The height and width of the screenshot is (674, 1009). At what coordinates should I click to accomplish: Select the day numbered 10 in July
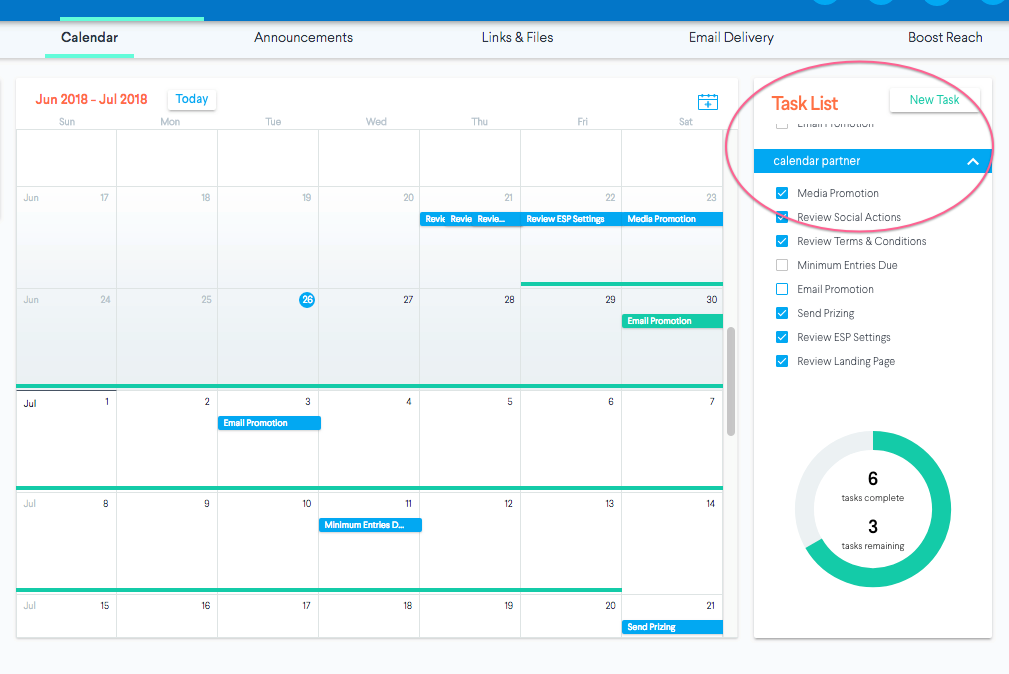pyautogui.click(x=307, y=503)
